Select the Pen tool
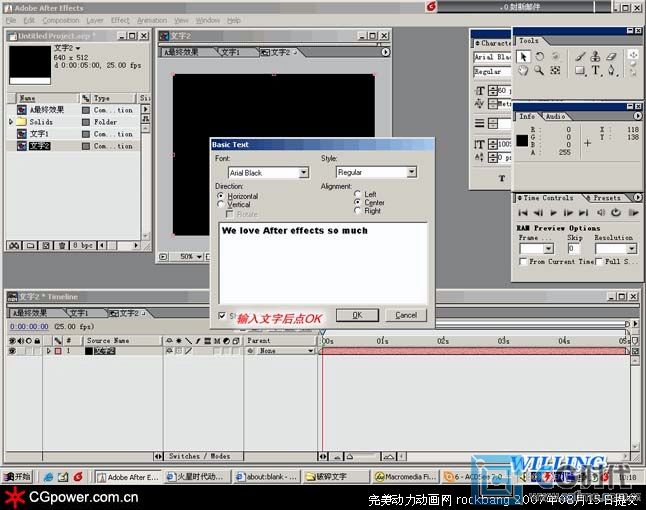This screenshot has height=510, width=646. [611, 71]
